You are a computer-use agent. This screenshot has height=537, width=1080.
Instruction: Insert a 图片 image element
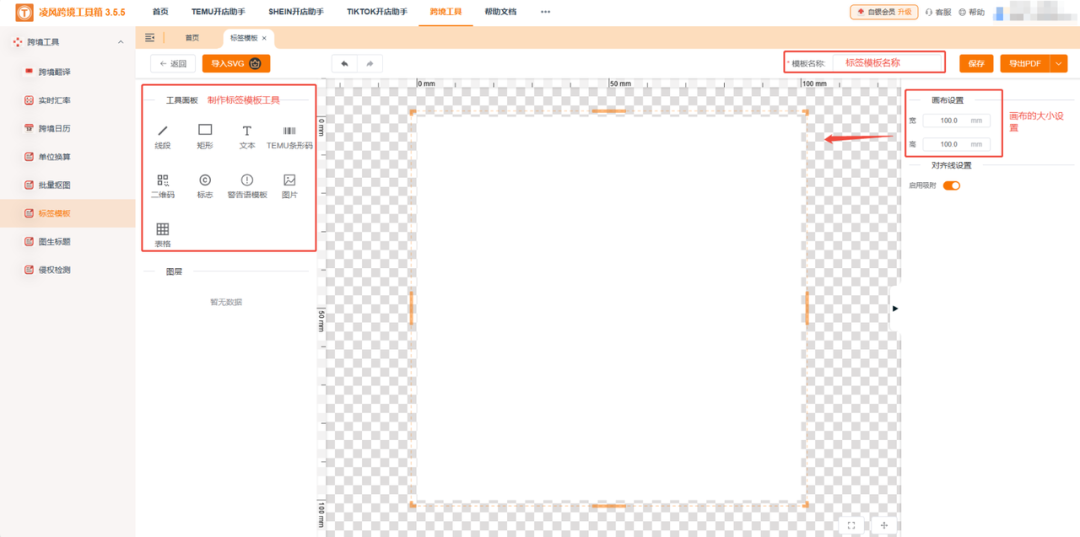click(x=289, y=186)
